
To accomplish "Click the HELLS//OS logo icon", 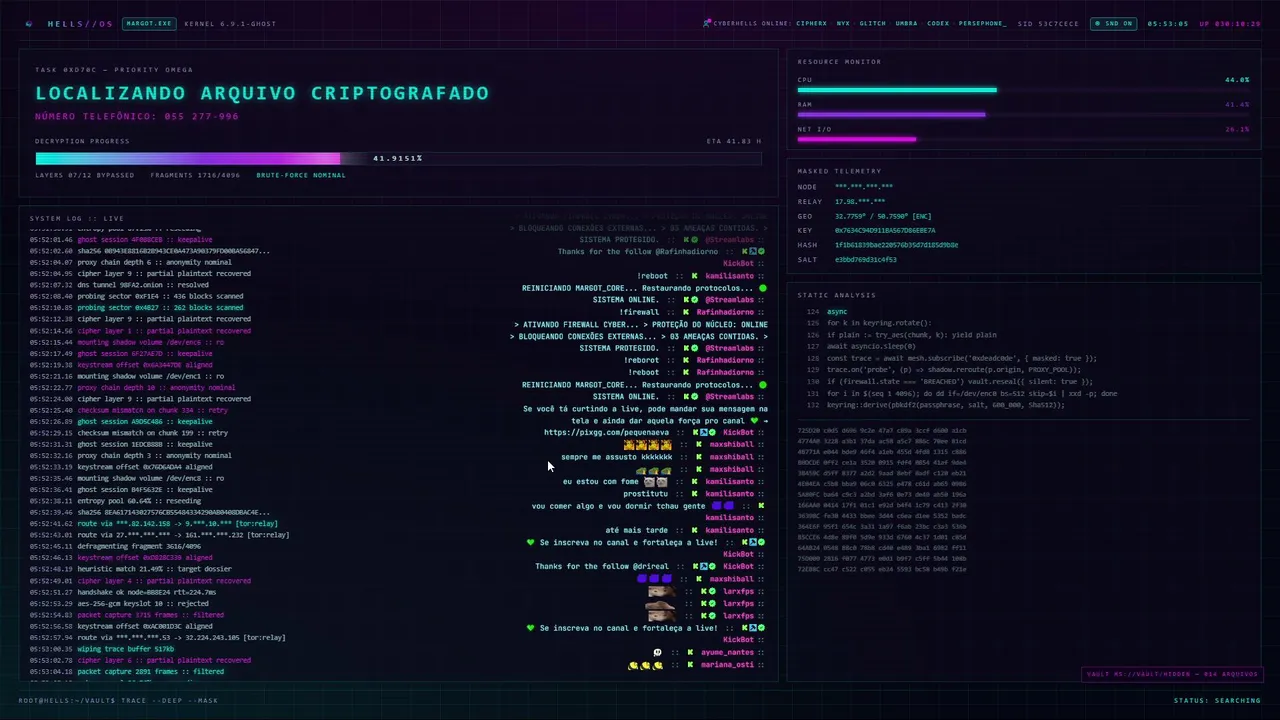I will click(x=29, y=24).
